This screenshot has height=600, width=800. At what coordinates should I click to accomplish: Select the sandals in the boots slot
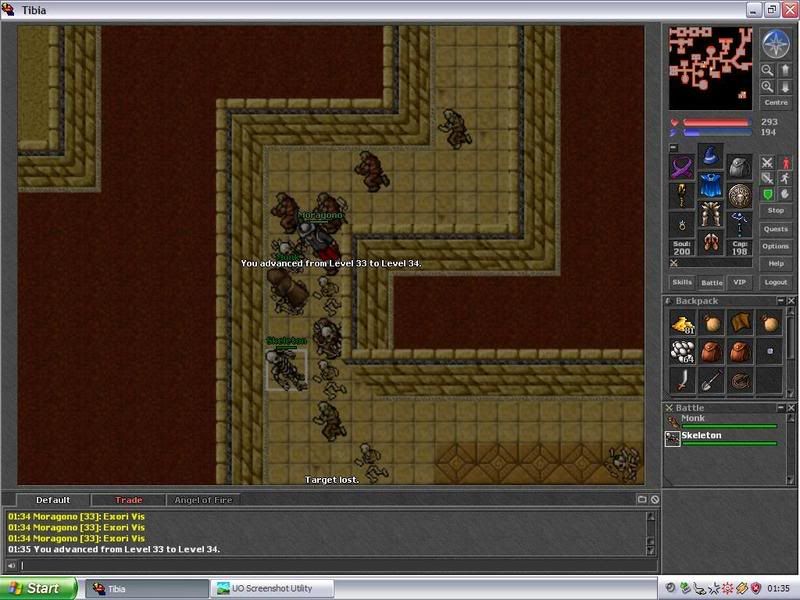710,242
